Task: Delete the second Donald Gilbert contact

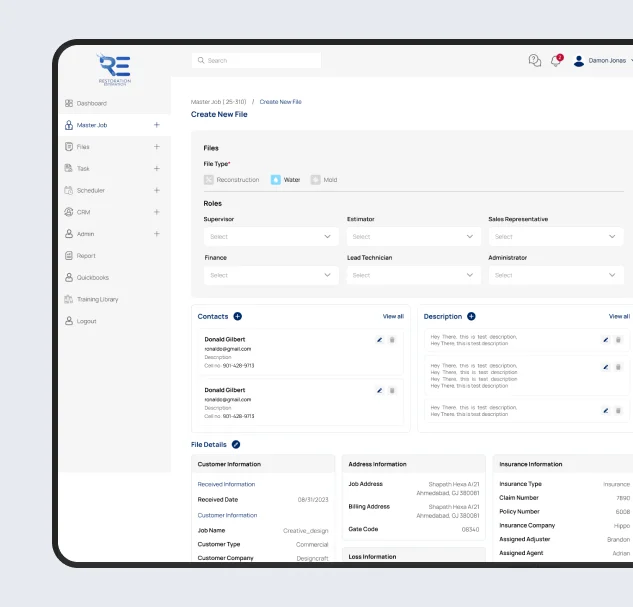Action: [x=392, y=390]
